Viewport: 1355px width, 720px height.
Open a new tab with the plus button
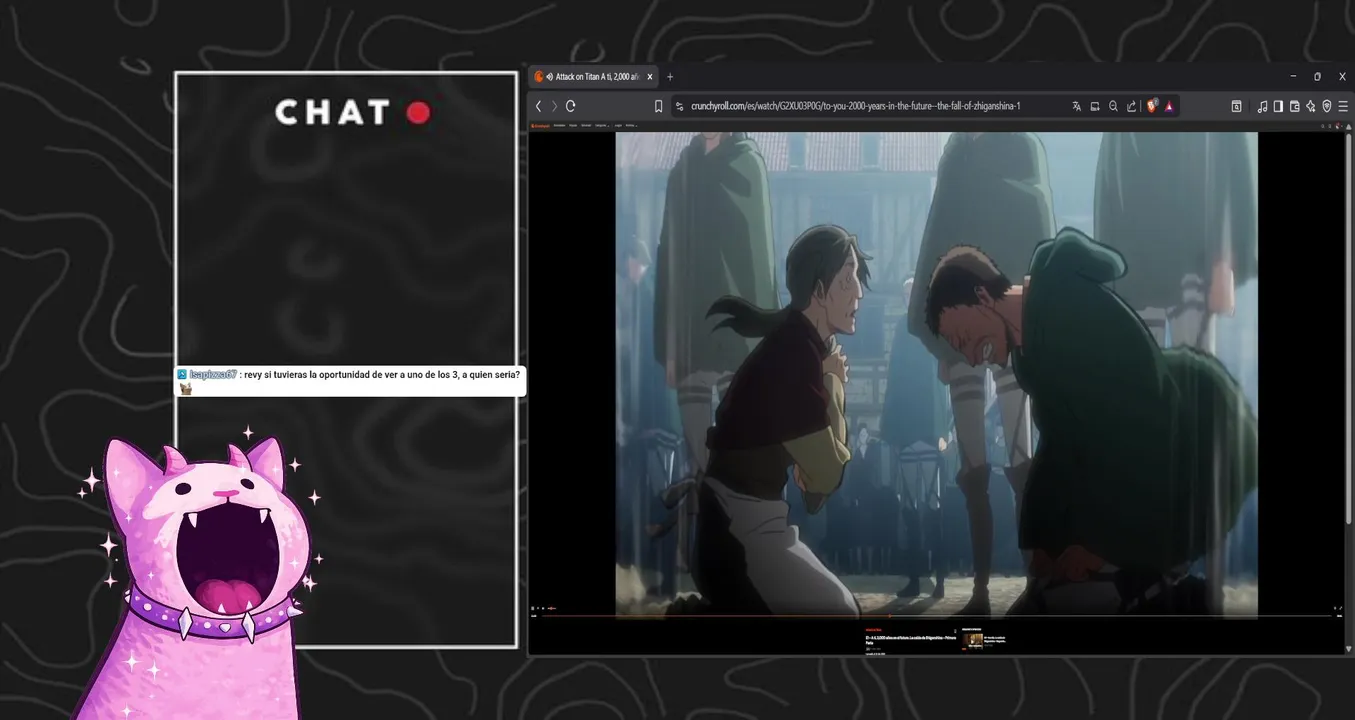[670, 77]
